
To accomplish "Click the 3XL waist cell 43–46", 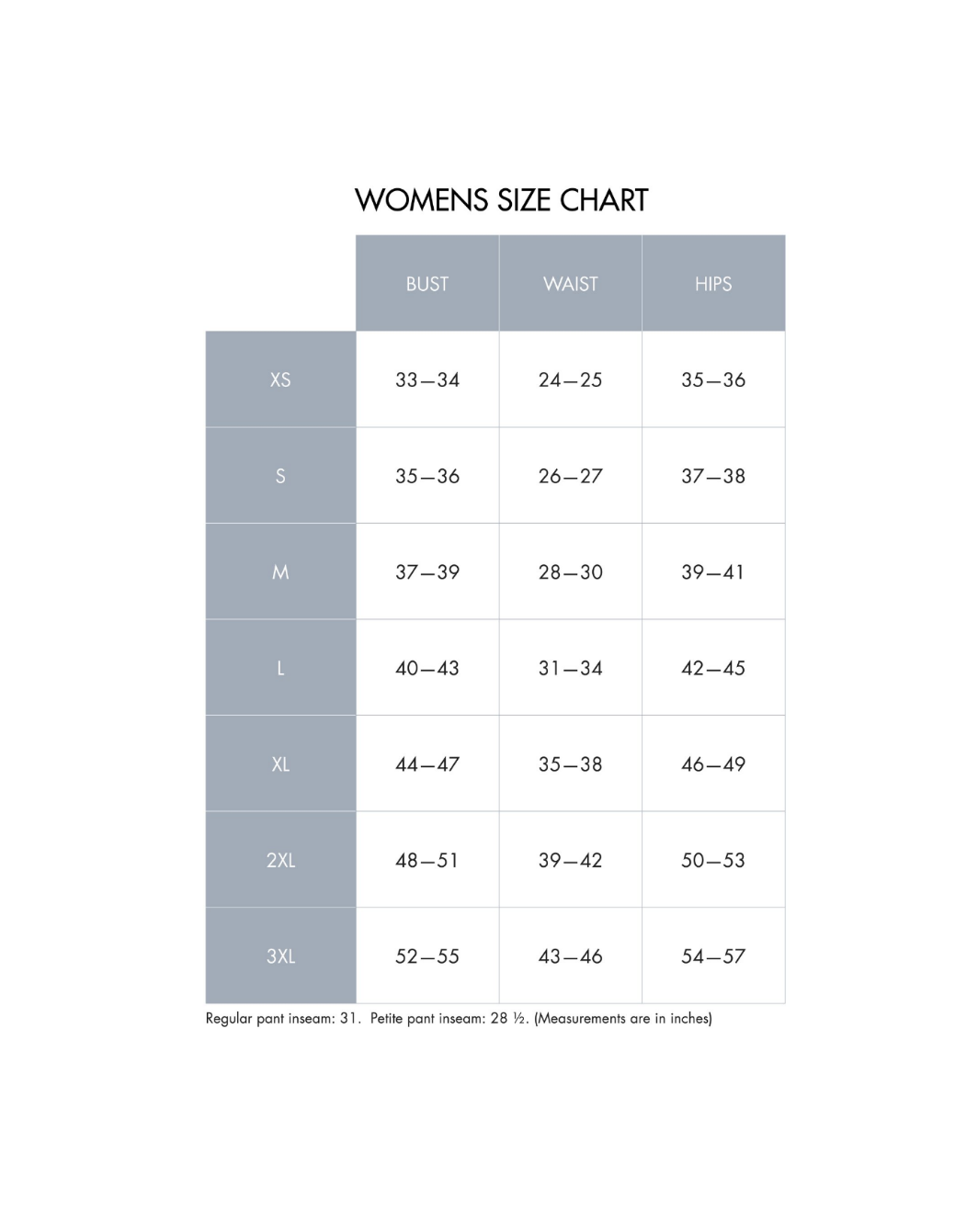I will pyautogui.click(x=571, y=955).
